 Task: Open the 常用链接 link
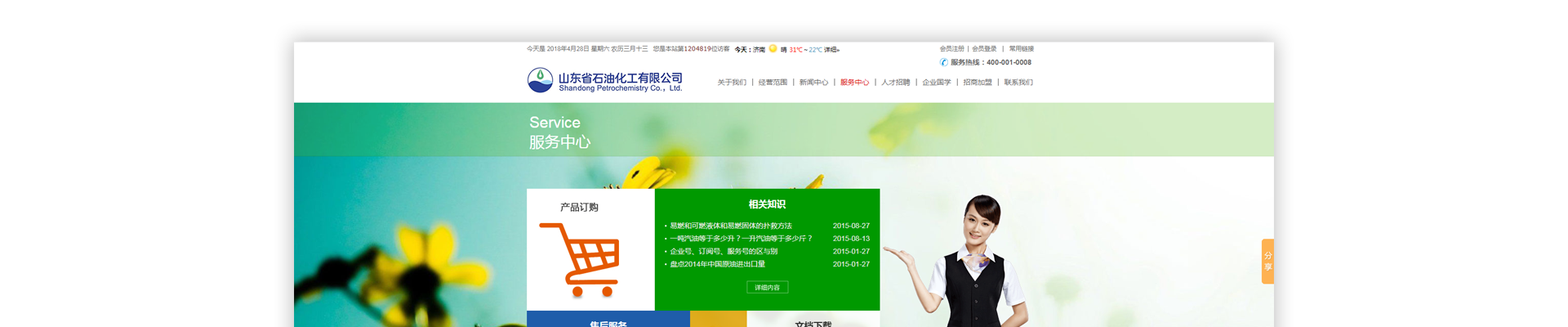[x=1021, y=49]
